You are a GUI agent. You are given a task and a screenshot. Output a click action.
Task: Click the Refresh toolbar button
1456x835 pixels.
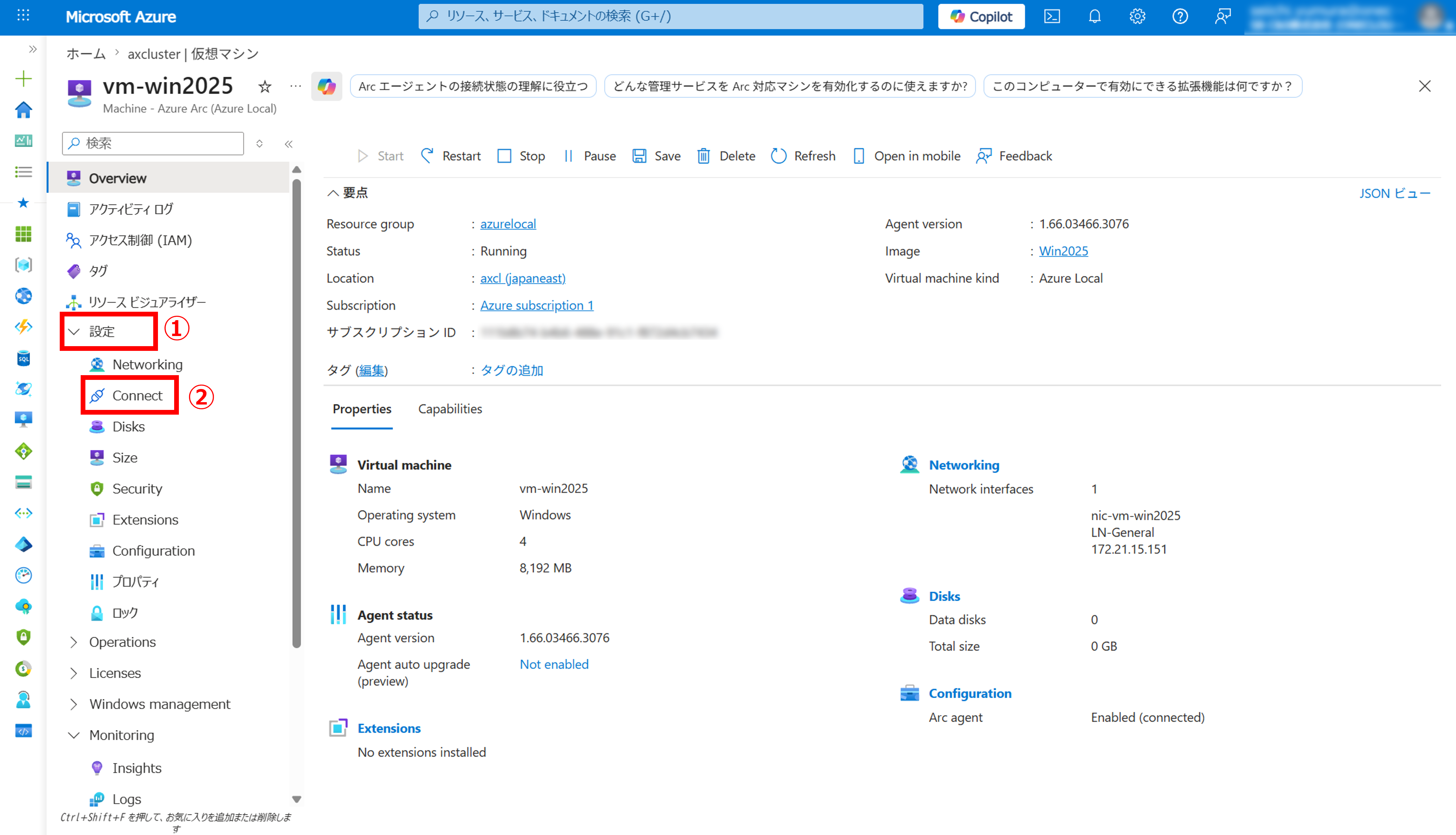tap(803, 156)
